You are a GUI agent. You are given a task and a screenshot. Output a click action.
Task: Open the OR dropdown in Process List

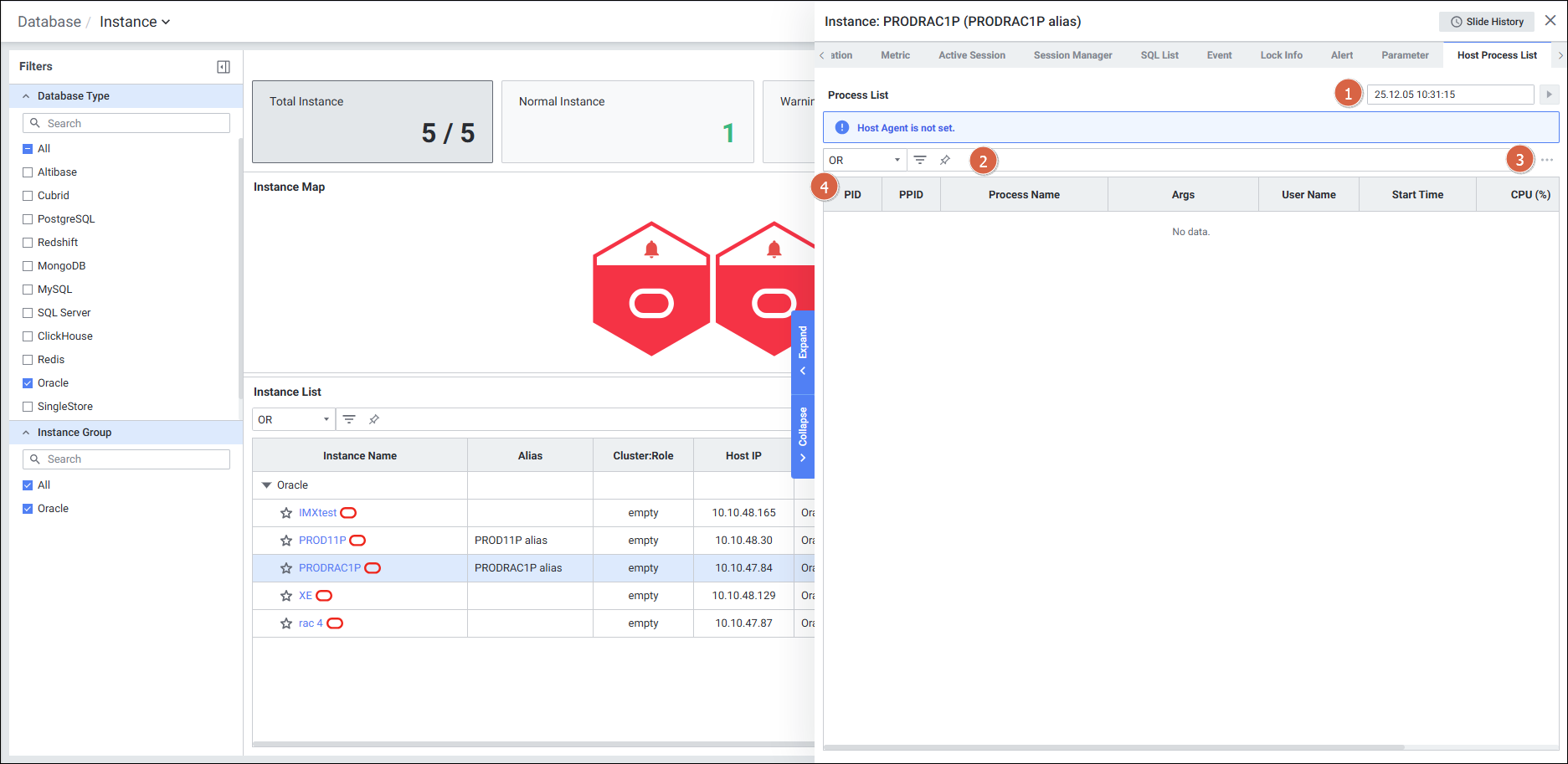pos(864,160)
